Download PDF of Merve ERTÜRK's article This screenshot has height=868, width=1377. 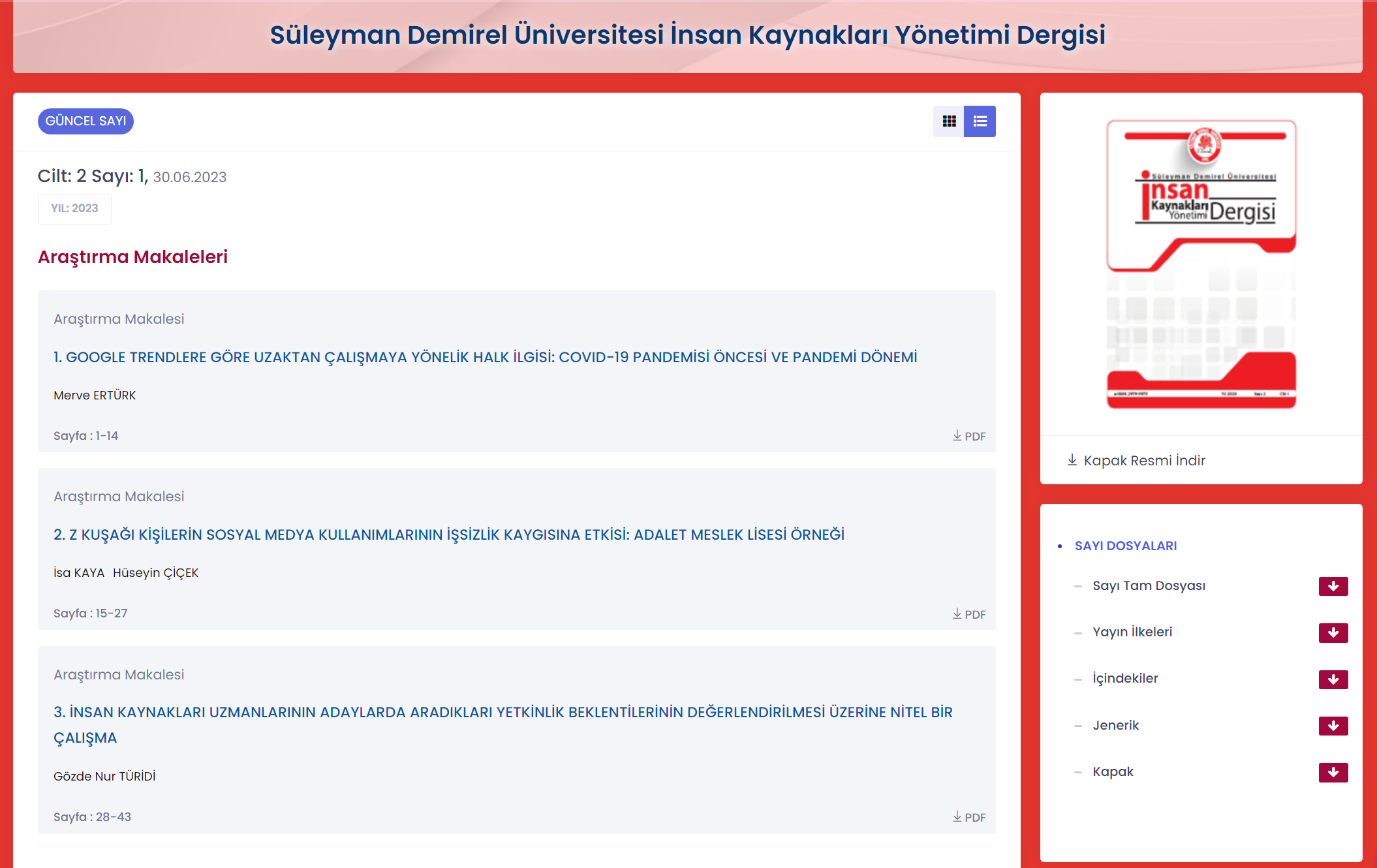coord(969,436)
